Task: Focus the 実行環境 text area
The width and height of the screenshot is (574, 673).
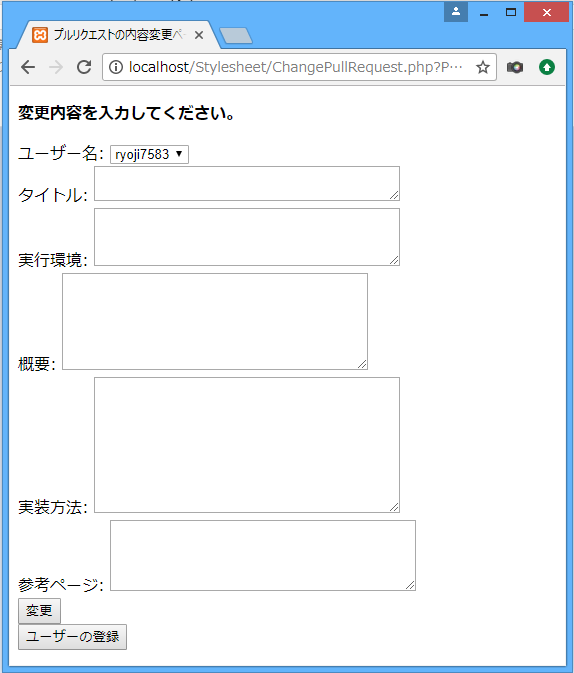Action: pos(247,237)
